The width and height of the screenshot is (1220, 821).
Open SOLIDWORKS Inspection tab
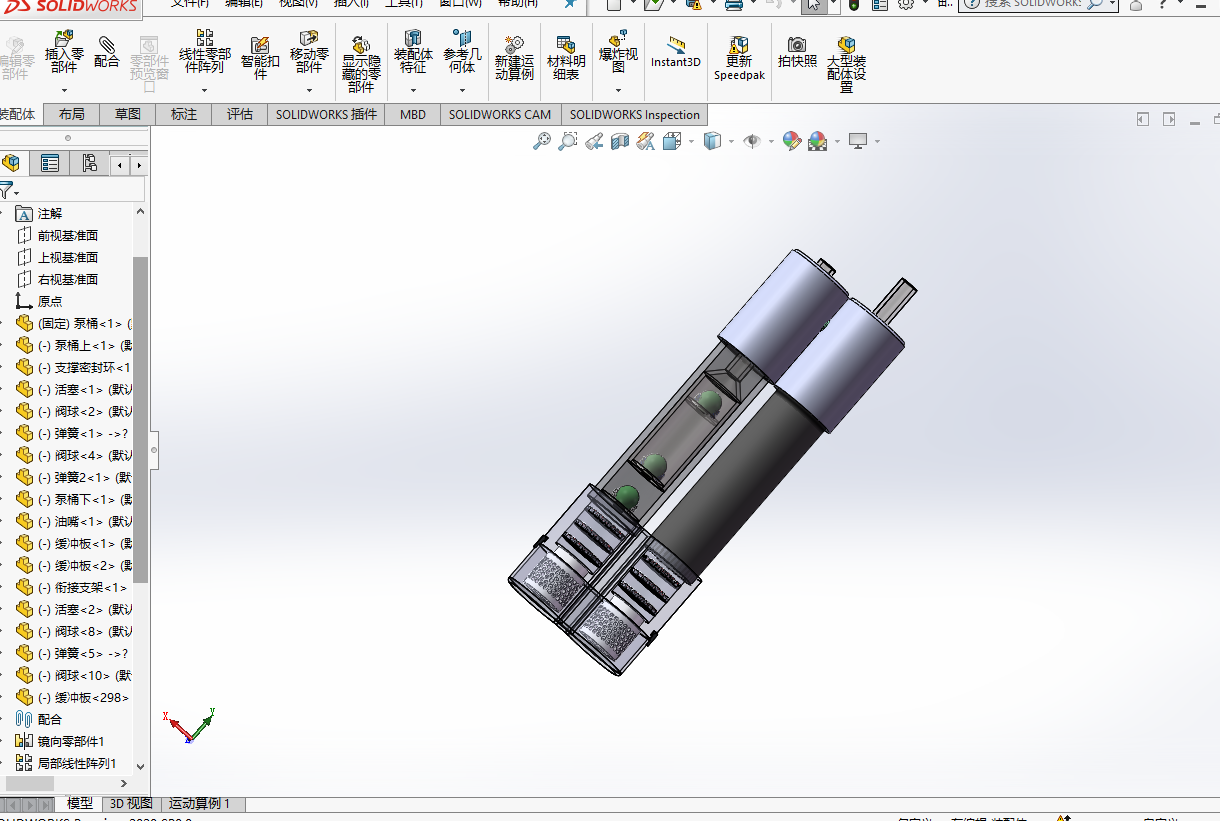point(635,114)
